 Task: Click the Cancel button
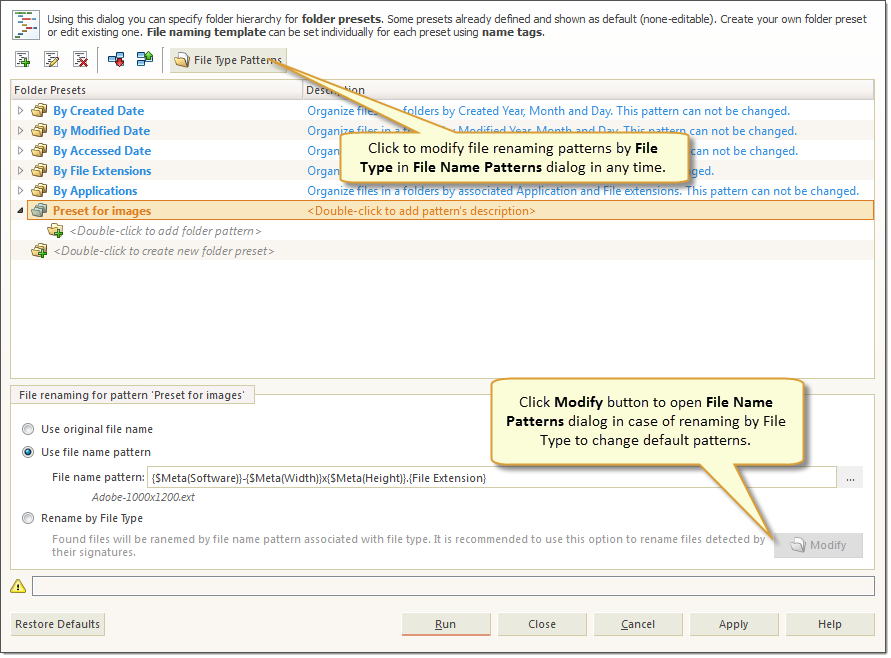pos(638,624)
